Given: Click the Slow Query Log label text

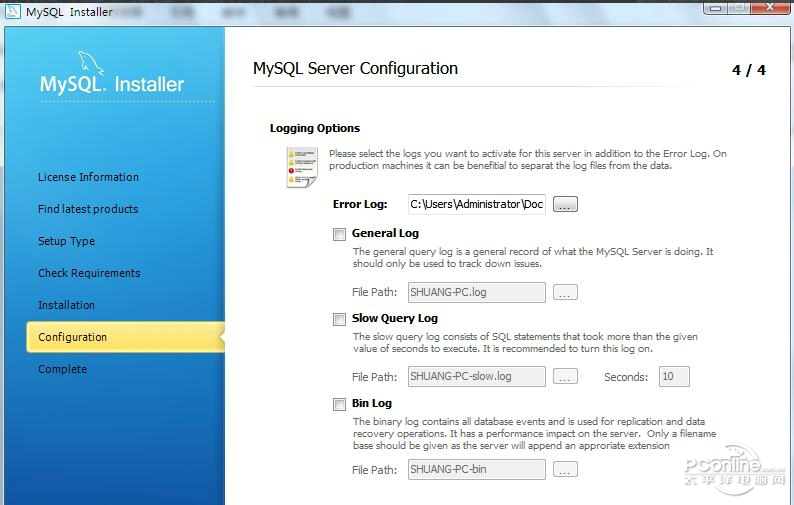Looking at the screenshot, I should 395,318.
